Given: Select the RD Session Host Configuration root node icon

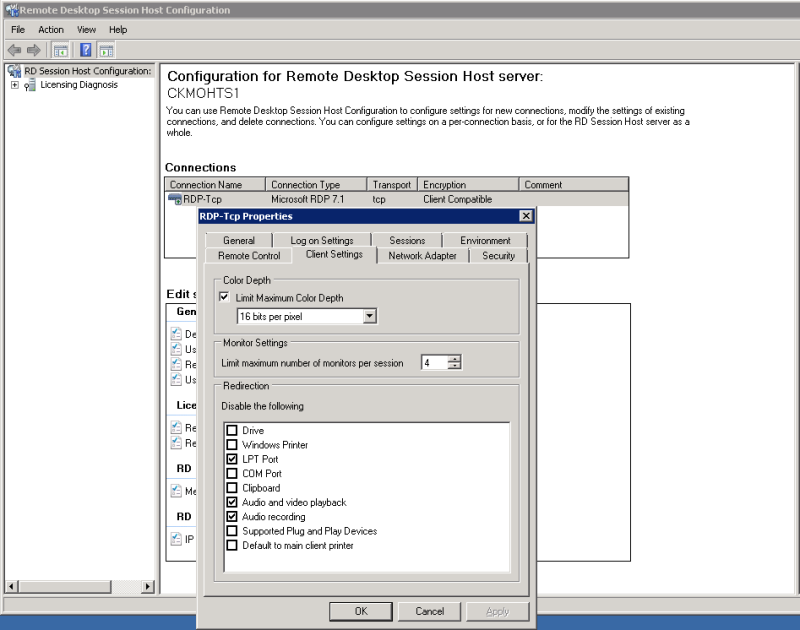Looking at the screenshot, I should (x=14, y=71).
